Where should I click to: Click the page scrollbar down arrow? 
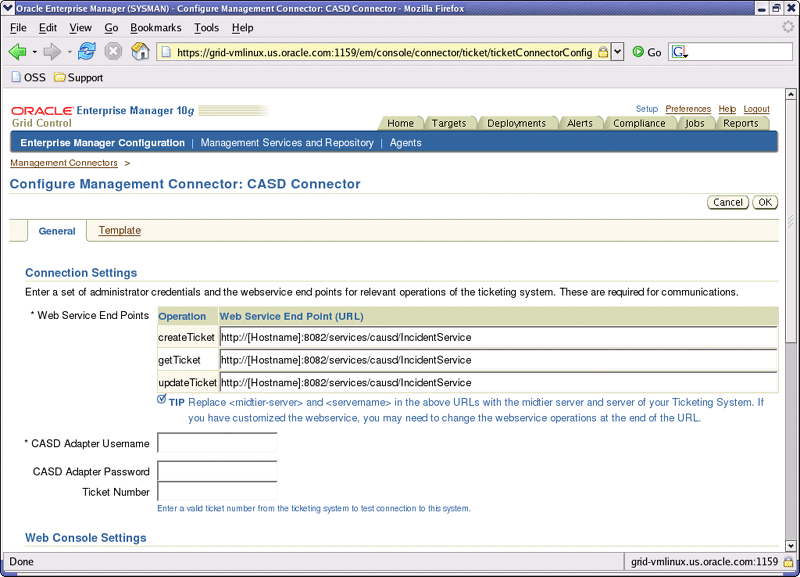(790, 545)
